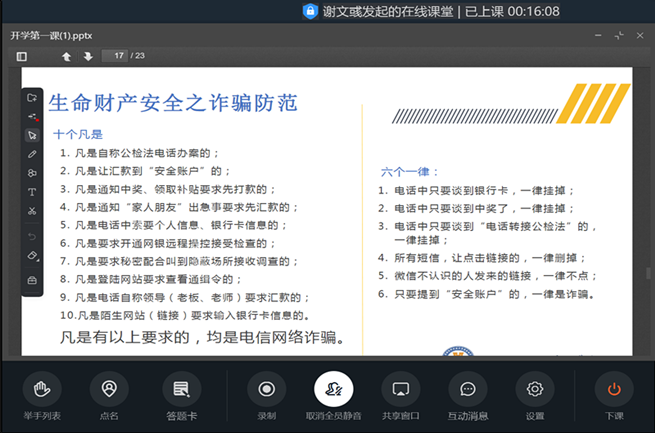655x433 pixels.
Task: Click the file name 开学第一课(1).pptx
Action: (51, 35)
